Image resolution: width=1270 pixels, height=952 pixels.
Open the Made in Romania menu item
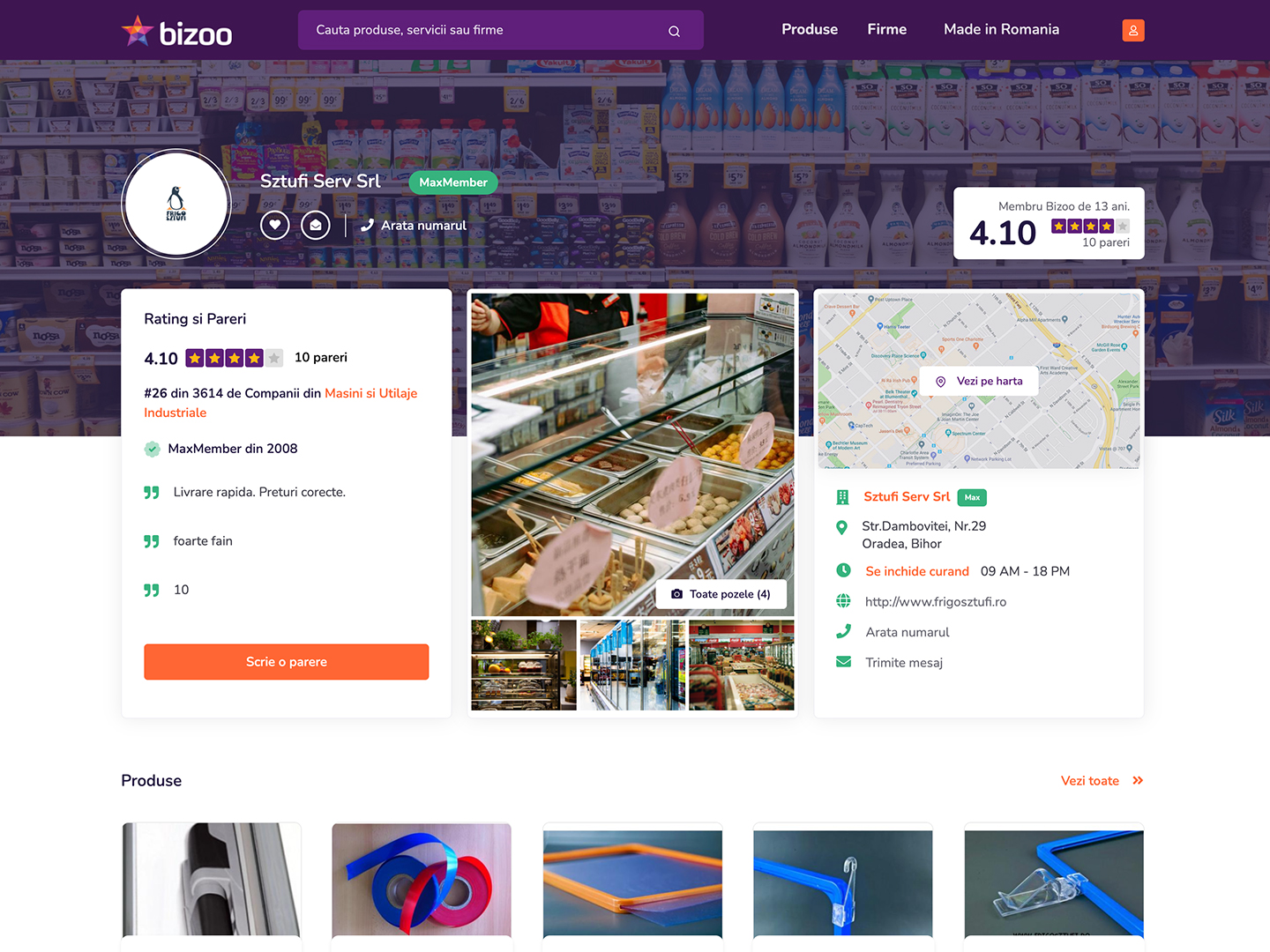coord(1001,29)
